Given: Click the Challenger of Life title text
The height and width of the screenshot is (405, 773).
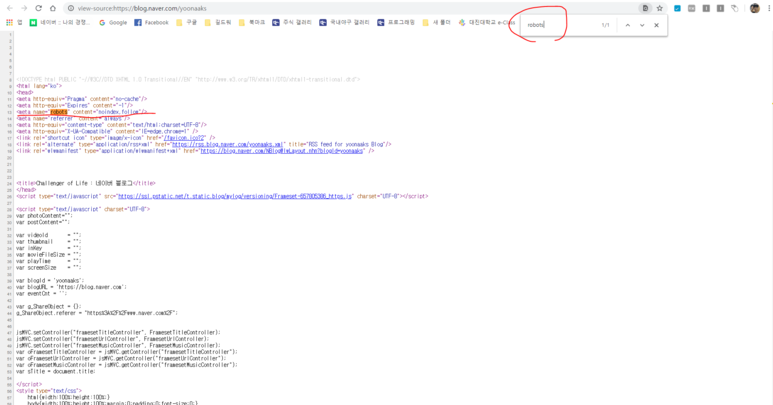Looking at the screenshot, I should (84, 183).
